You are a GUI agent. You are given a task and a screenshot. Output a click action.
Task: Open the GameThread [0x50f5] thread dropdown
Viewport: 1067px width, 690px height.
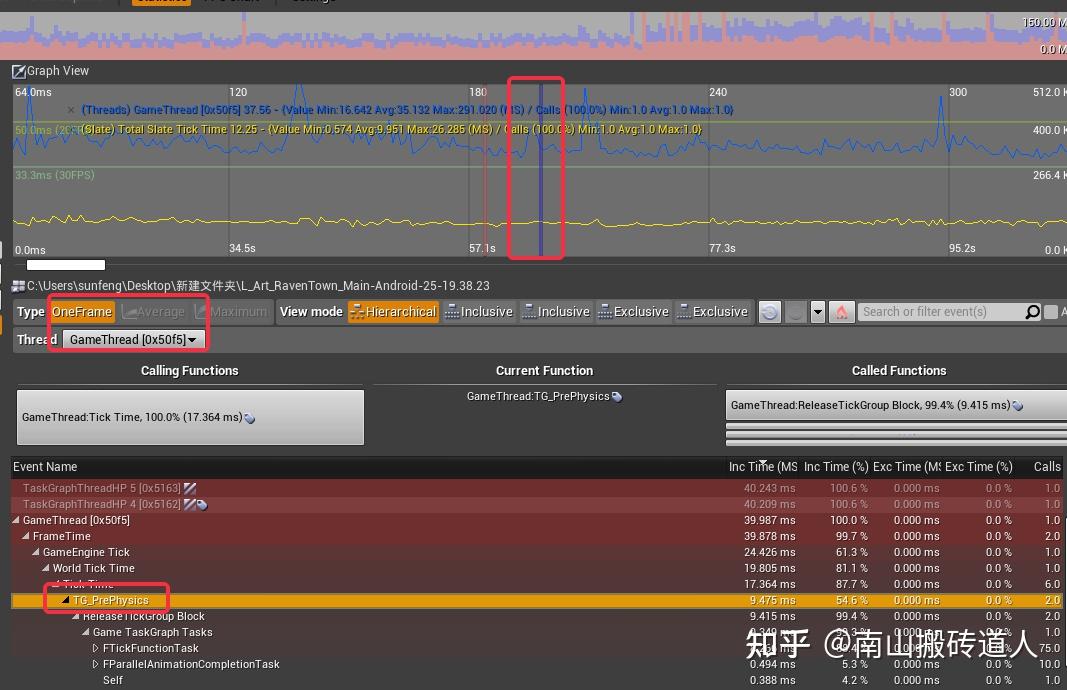pos(129,339)
